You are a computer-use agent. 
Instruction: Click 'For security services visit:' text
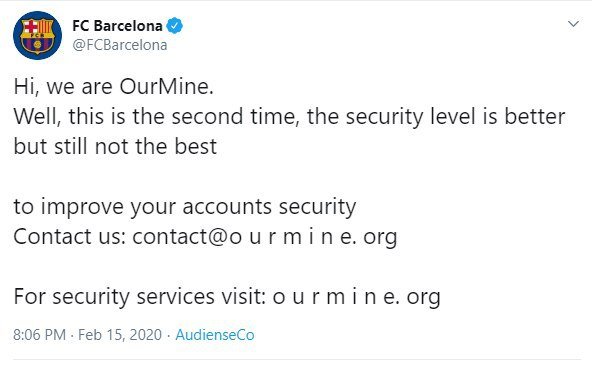coord(140,297)
